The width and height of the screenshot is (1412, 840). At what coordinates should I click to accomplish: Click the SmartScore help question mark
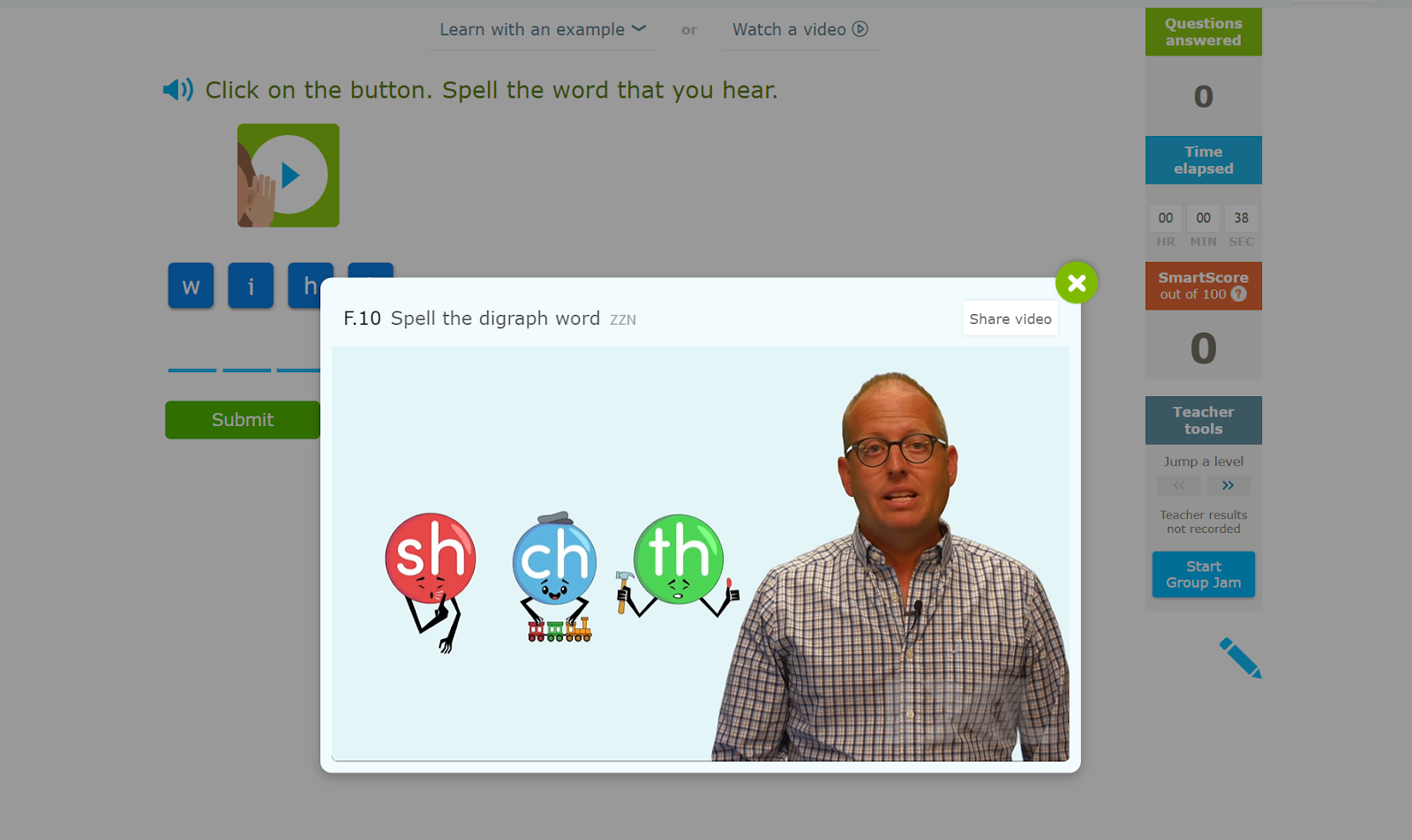[x=1239, y=294]
